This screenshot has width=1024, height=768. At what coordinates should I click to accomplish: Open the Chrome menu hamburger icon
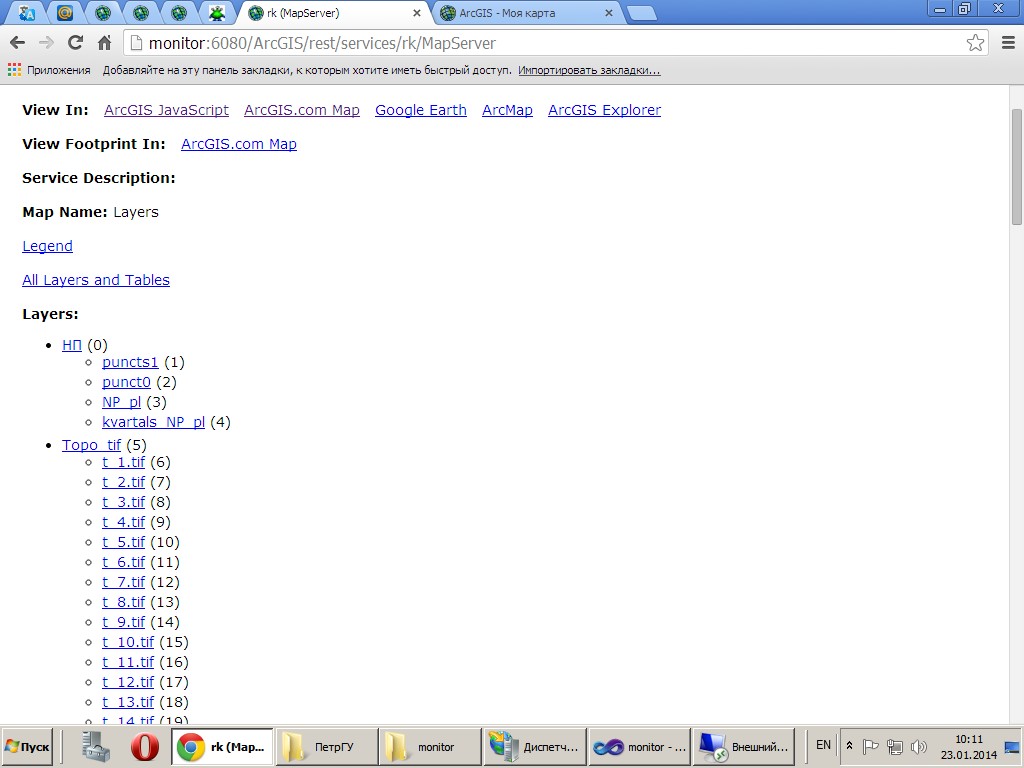pos(1008,43)
